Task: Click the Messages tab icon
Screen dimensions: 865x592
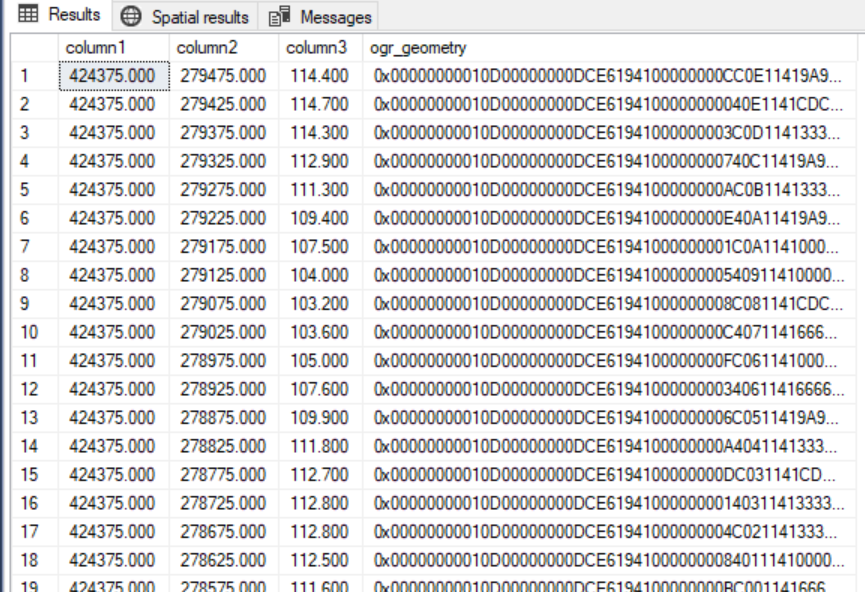Action: tap(280, 17)
